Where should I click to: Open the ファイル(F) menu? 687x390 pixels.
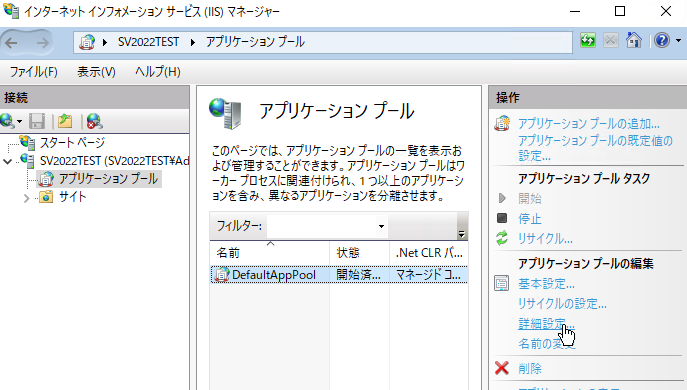pos(34,72)
